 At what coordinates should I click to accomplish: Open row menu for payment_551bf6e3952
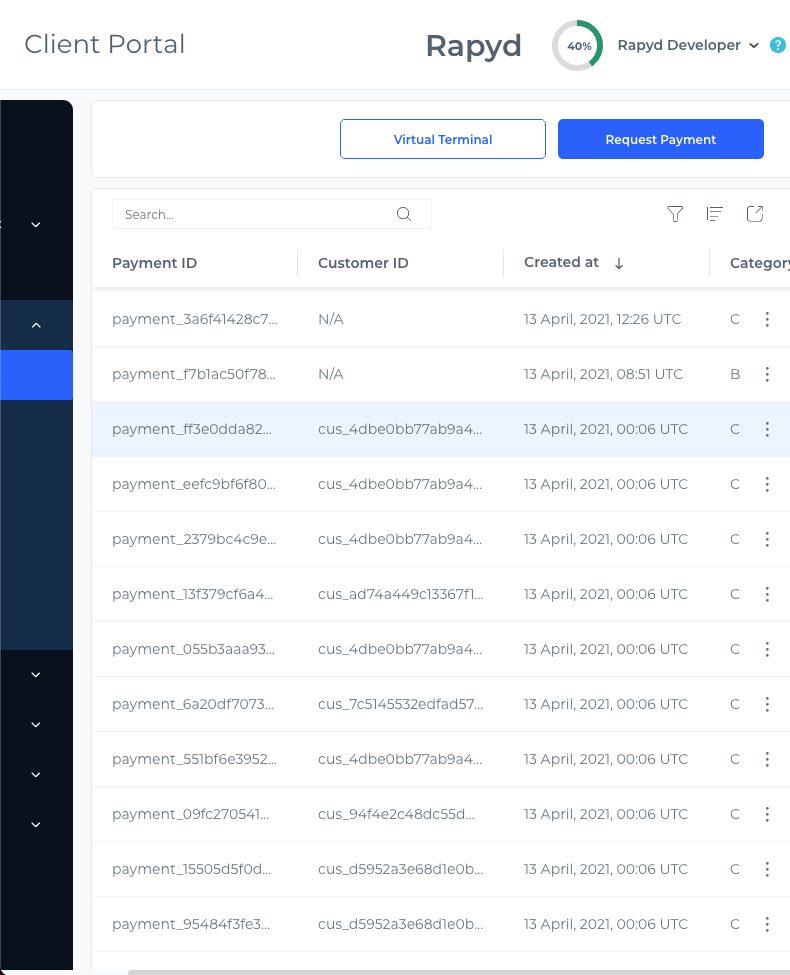[767, 759]
